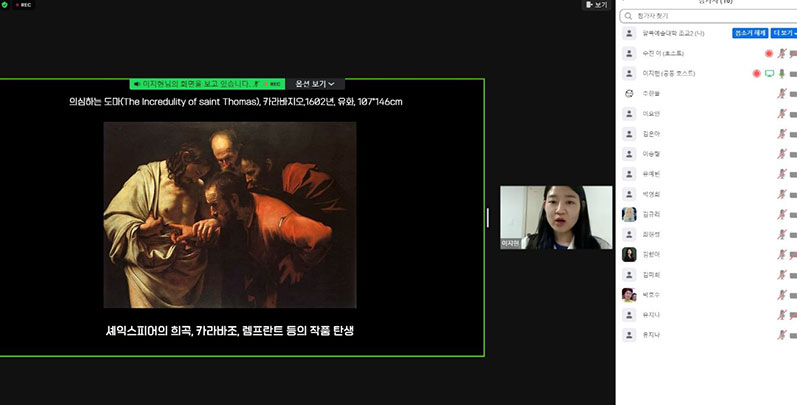Click the green screen share icon for 이지현
797x405 pixels.
click(770, 74)
